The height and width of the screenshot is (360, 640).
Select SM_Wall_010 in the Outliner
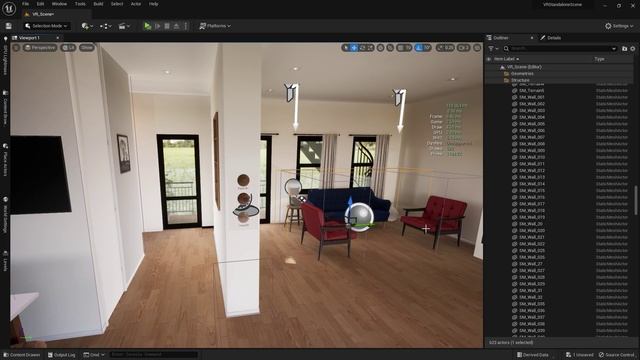(532, 157)
